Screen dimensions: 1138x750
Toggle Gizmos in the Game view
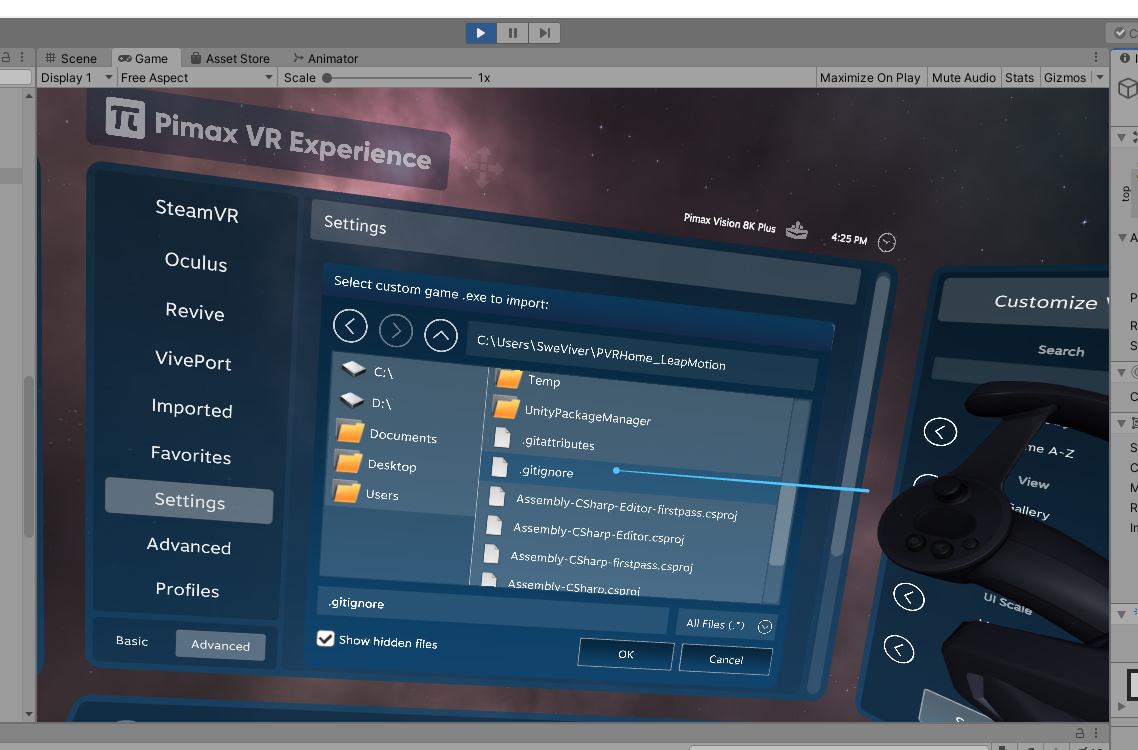pos(1065,78)
